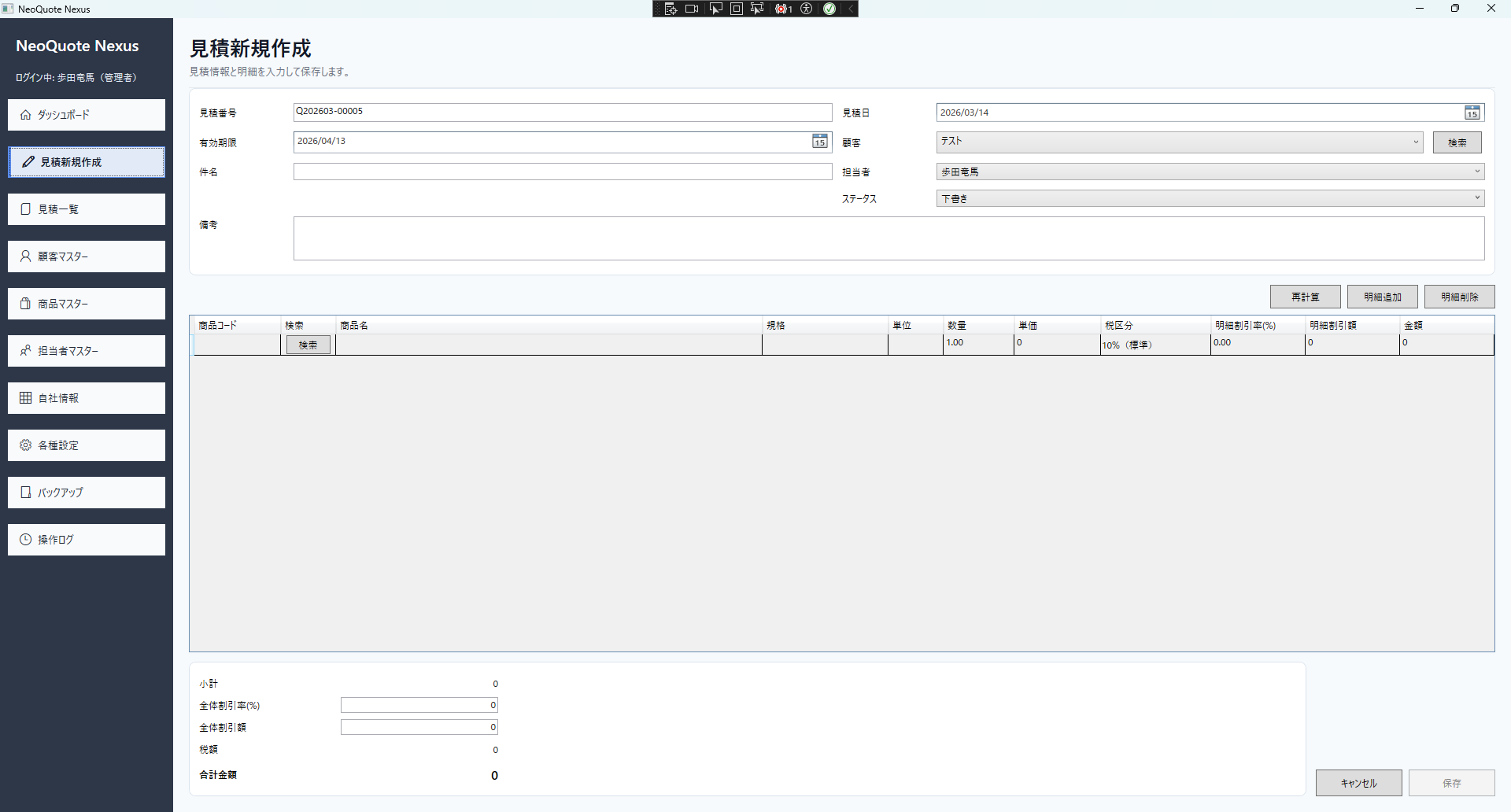Open calendar picker for 見積日

click(x=1472, y=113)
